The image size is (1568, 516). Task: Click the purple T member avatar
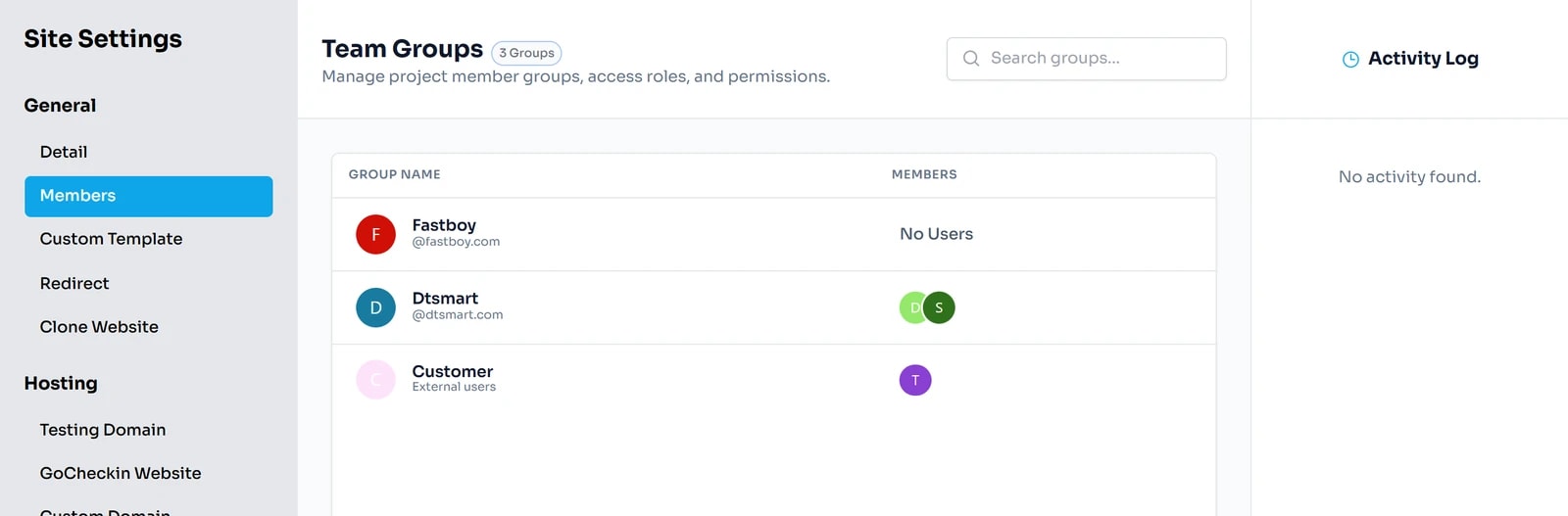pyautogui.click(x=915, y=380)
